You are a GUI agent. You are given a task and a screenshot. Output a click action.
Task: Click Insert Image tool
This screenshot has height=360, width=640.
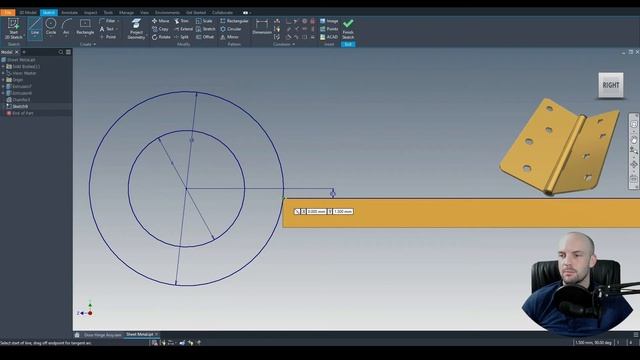tap(329, 21)
